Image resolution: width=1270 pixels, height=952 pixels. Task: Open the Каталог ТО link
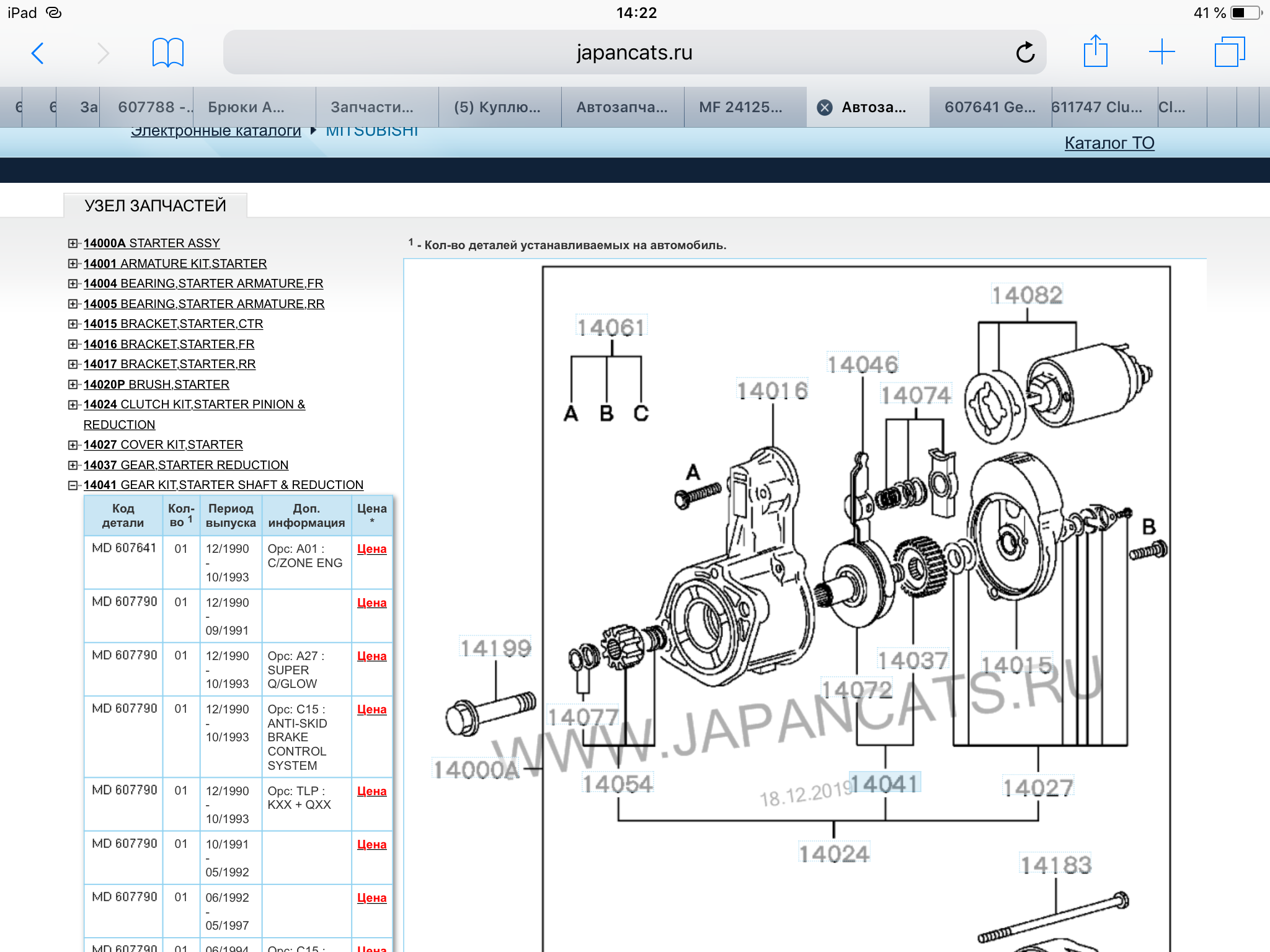tap(1109, 143)
